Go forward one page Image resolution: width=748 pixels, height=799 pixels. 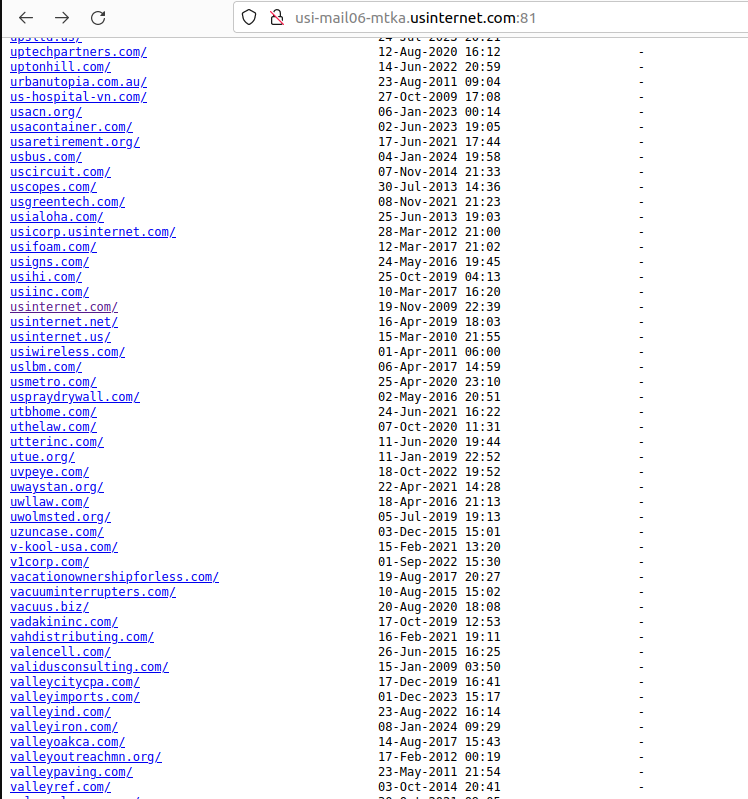(x=62, y=18)
